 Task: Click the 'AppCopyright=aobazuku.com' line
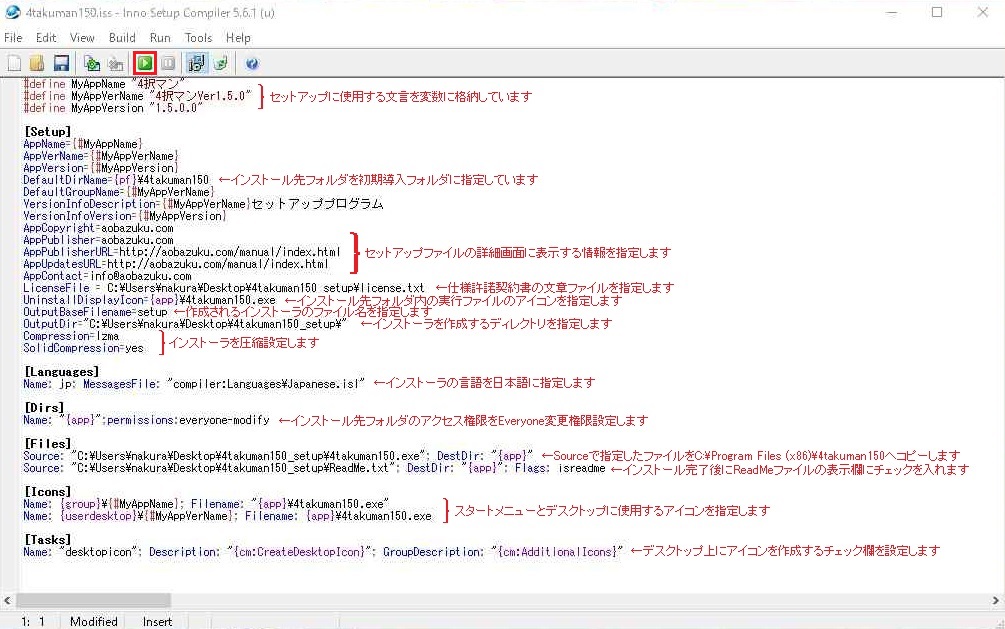[x=98, y=228]
